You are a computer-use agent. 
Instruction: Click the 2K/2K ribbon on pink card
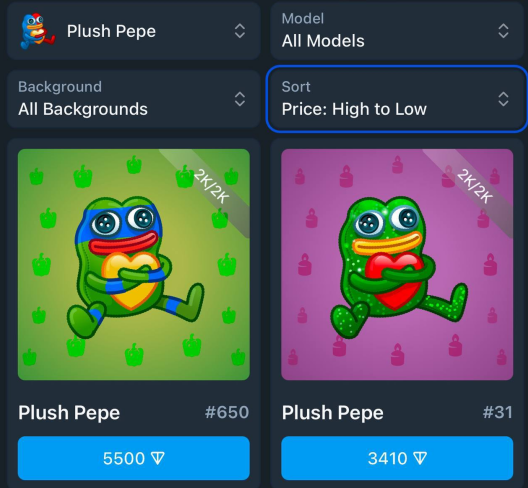tap(475, 187)
